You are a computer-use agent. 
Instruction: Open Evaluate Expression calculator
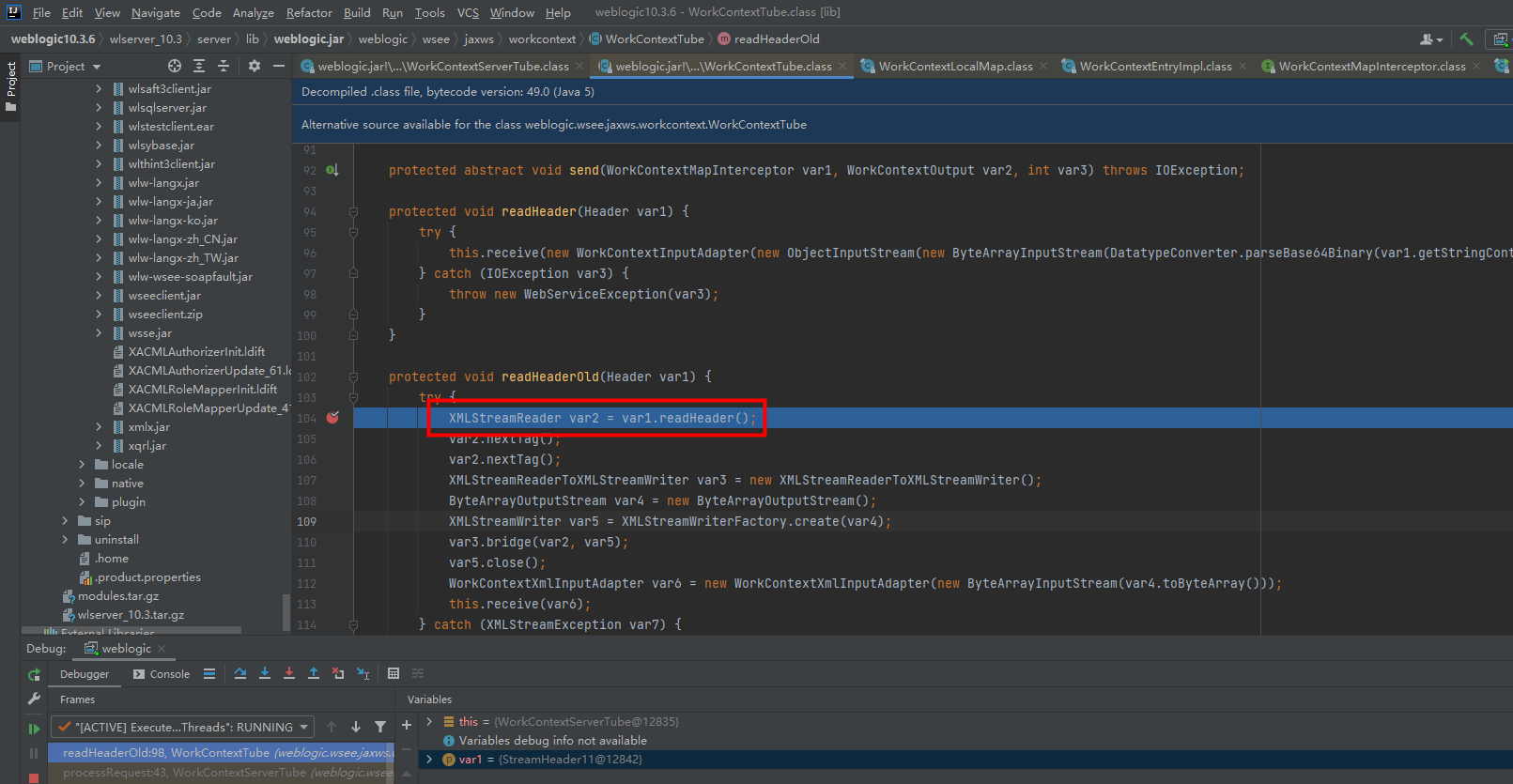(x=394, y=673)
